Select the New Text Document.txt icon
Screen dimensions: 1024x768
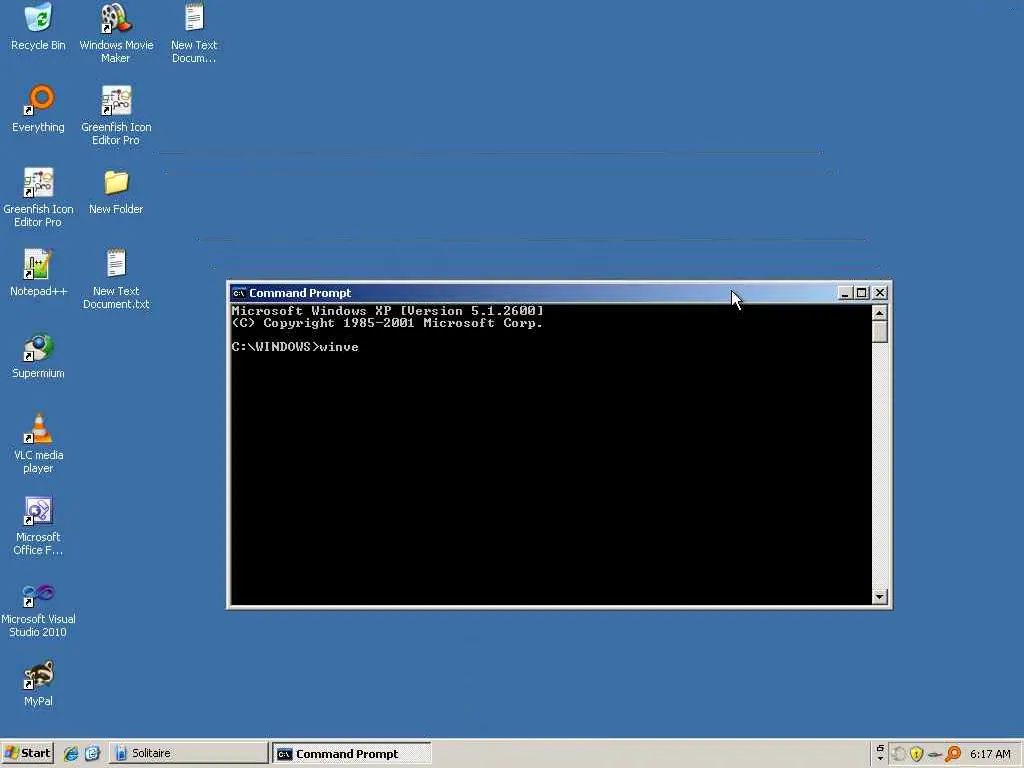tap(116, 279)
